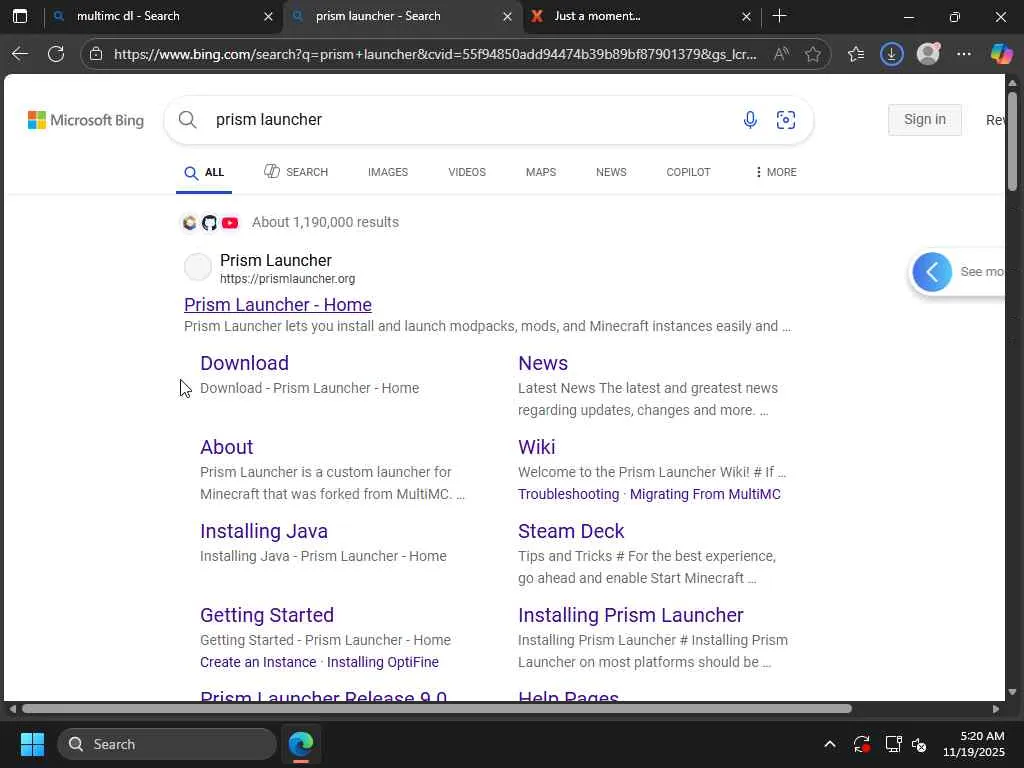This screenshot has width=1024, height=768.
Task: Open the Troubleshooting link
Action: [568, 494]
